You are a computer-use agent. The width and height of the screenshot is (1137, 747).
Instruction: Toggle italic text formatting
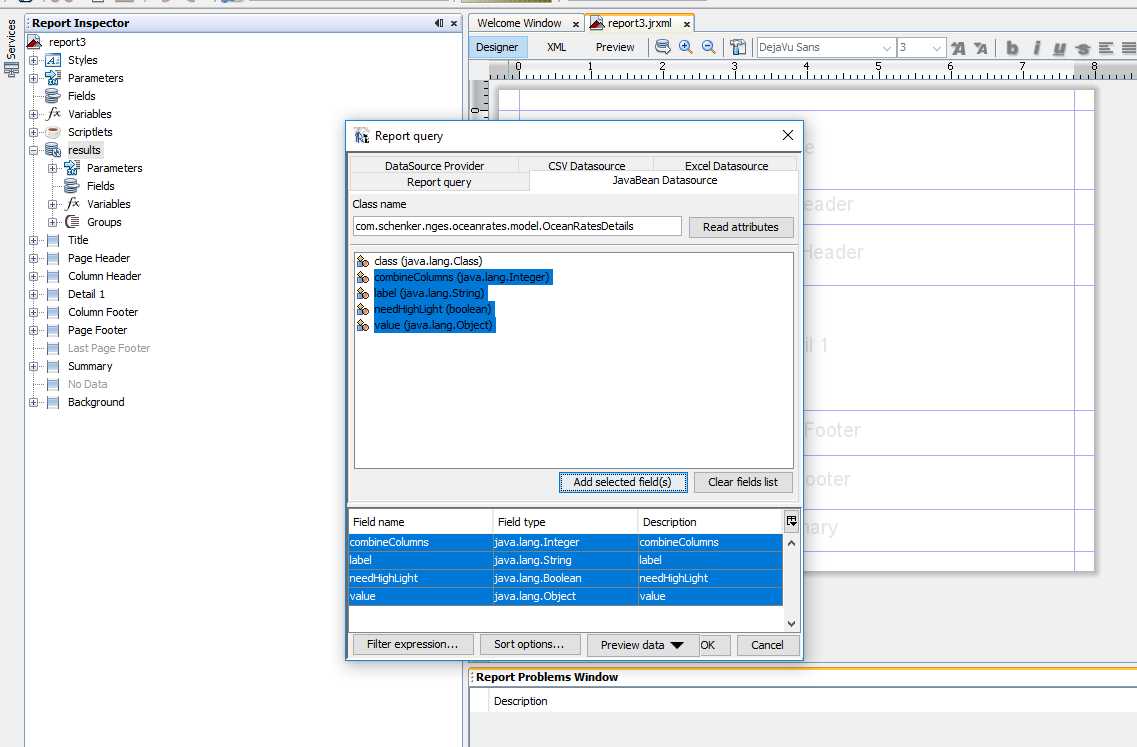coord(1036,48)
